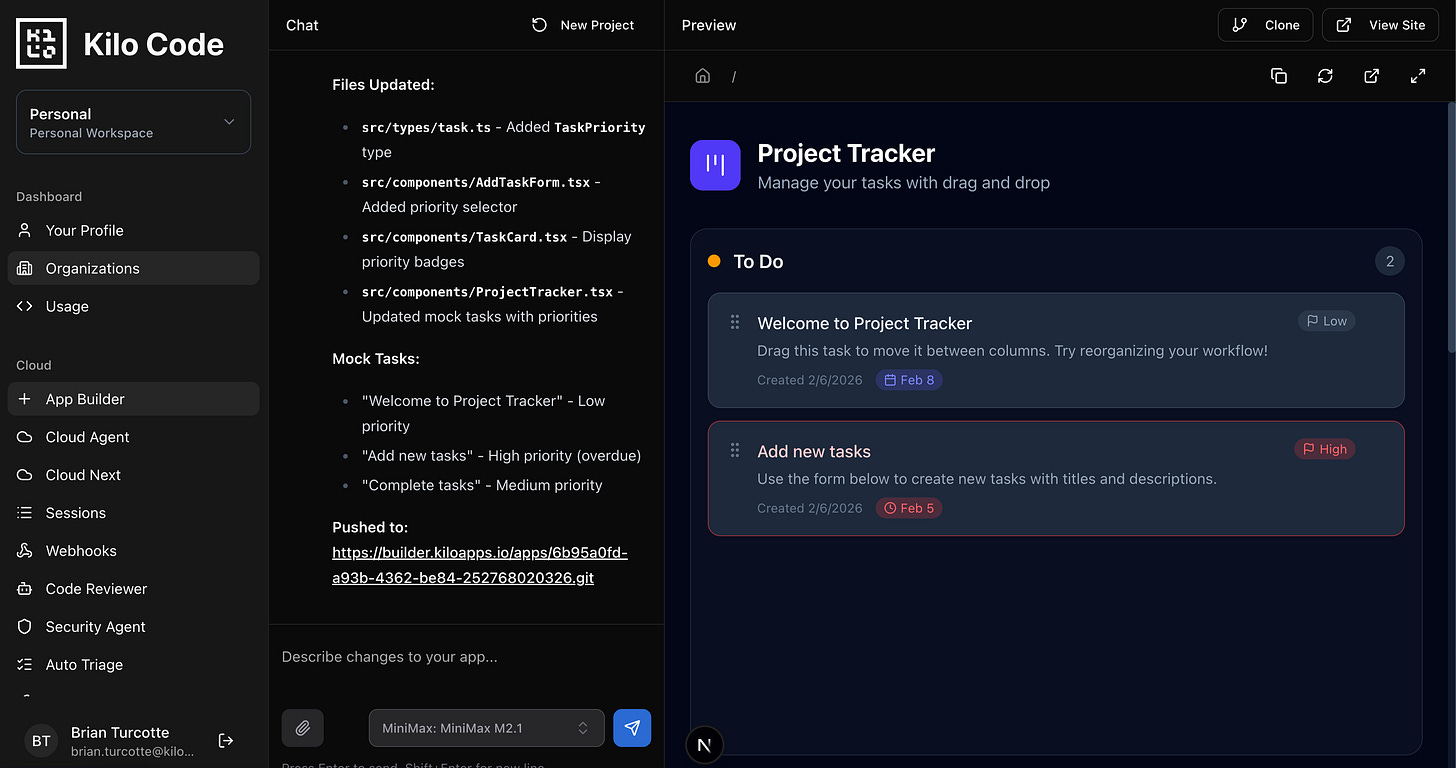The width and height of the screenshot is (1456, 768).
Task: Navigate to Cloud Next
Action: (x=133, y=475)
